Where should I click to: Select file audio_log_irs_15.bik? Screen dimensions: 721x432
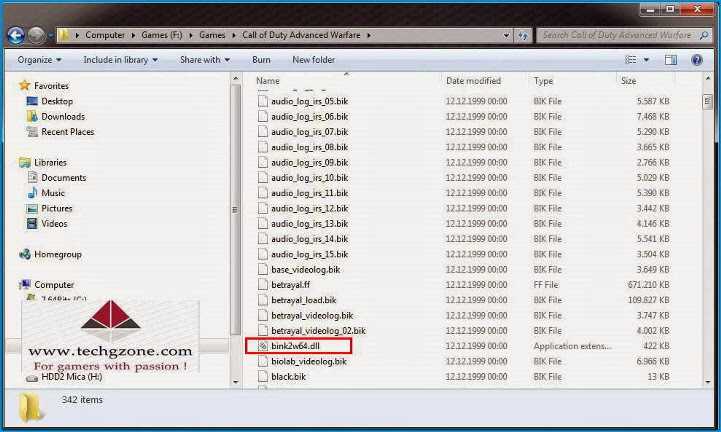(x=309, y=254)
